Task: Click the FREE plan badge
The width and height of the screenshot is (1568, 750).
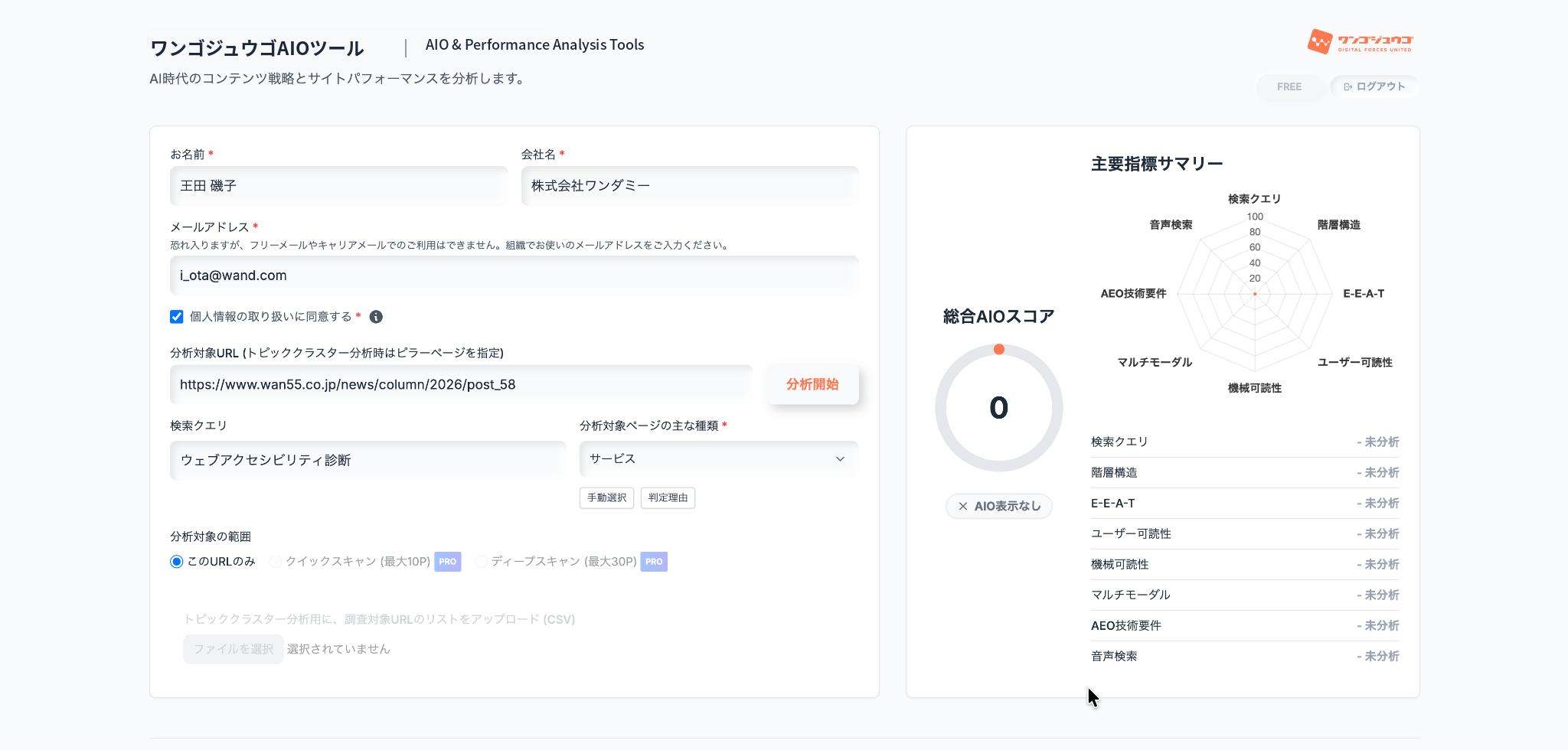Action: tap(1289, 86)
